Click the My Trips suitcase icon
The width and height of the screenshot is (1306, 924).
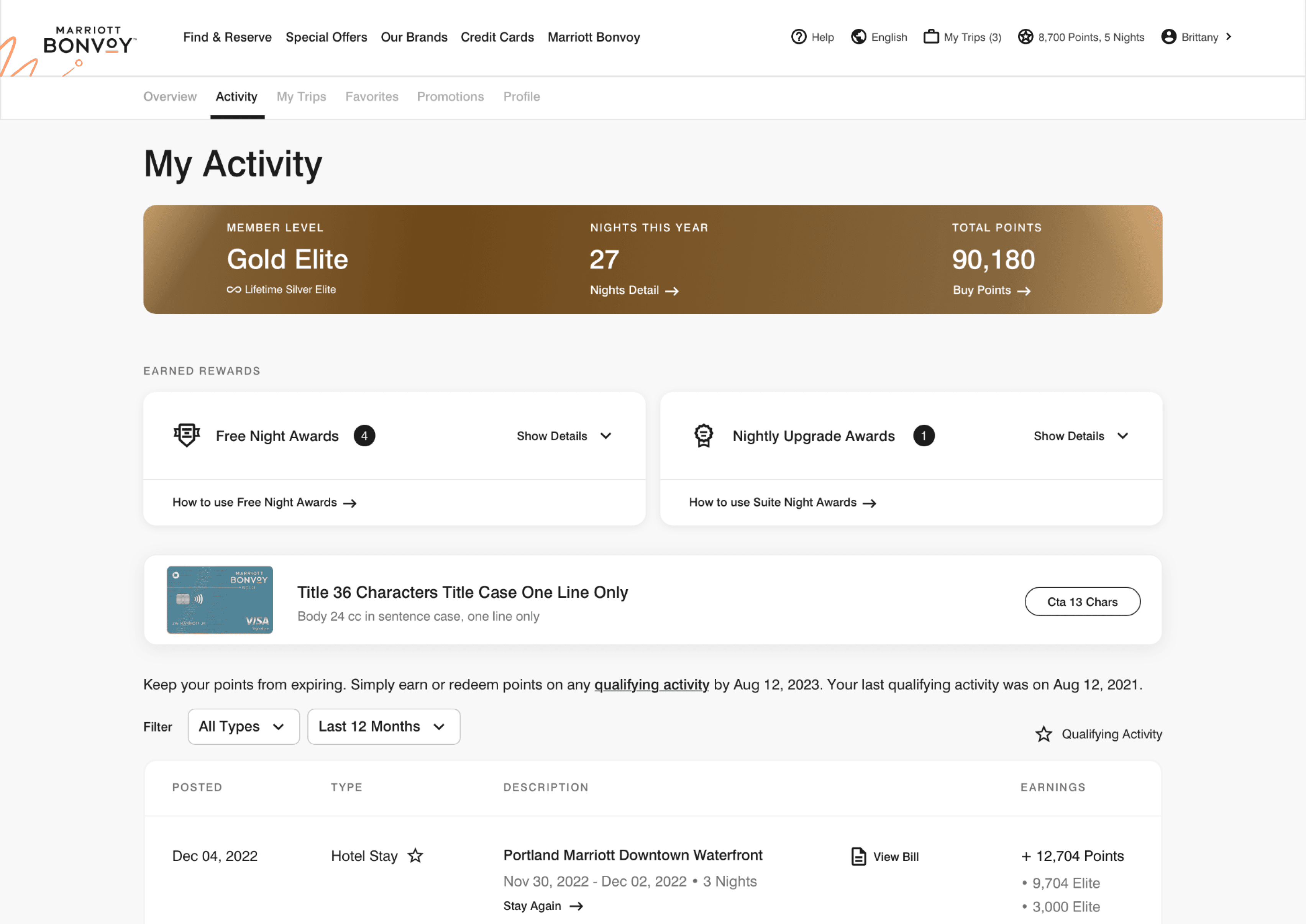(x=931, y=37)
